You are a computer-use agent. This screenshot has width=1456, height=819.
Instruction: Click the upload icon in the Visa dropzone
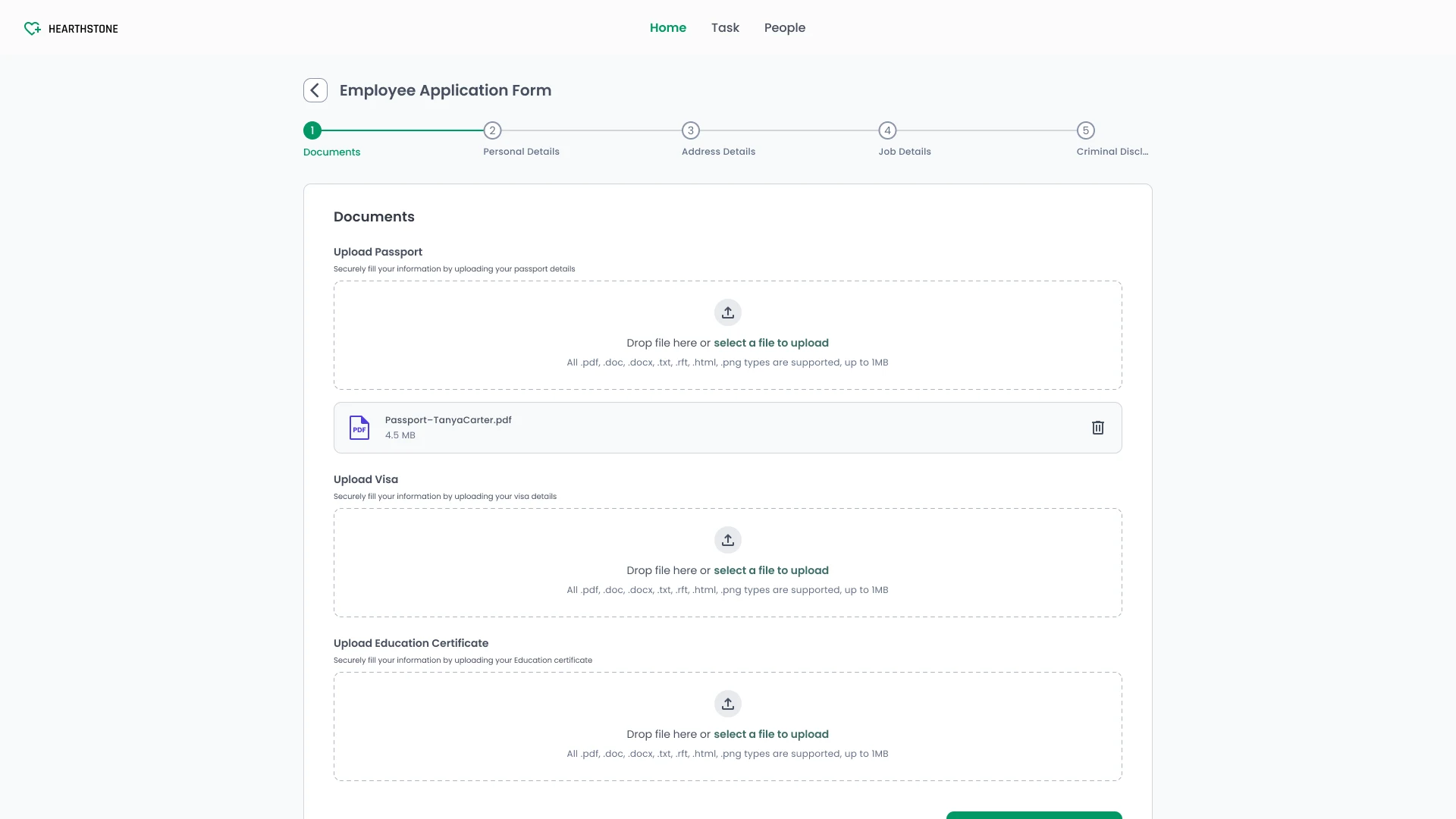pos(728,540)
